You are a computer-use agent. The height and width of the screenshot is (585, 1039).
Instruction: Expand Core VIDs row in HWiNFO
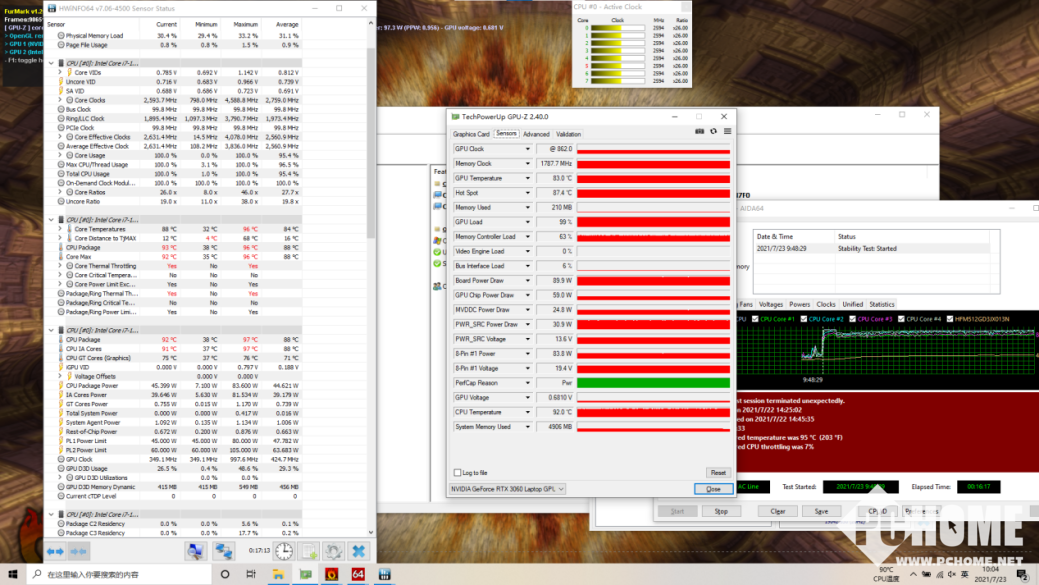60,72
